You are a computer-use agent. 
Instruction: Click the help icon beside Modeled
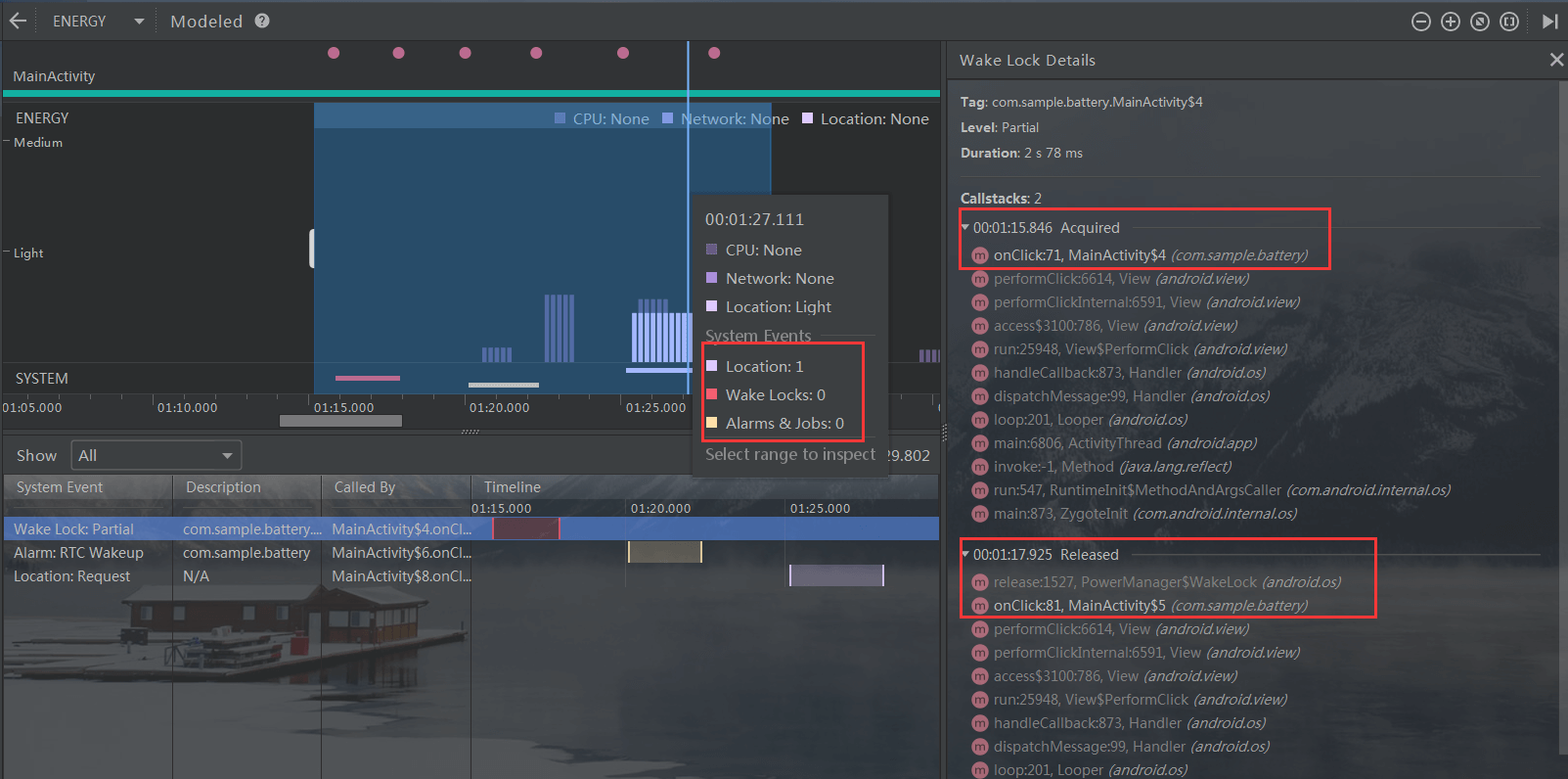262,21
